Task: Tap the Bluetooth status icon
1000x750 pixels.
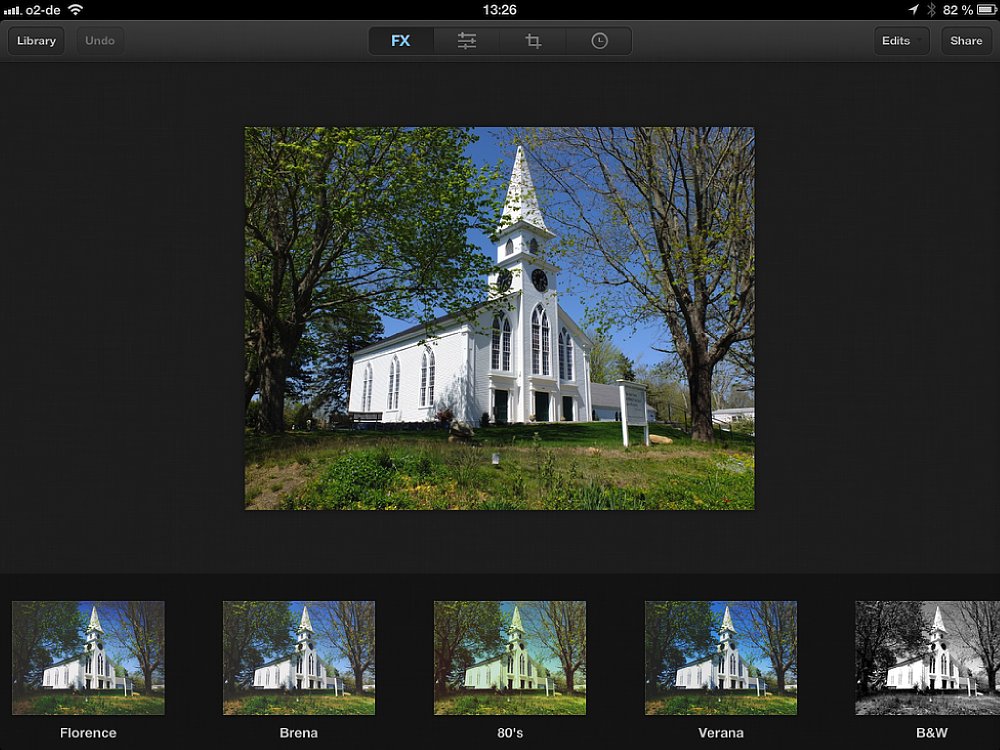Action: [931, 9]
